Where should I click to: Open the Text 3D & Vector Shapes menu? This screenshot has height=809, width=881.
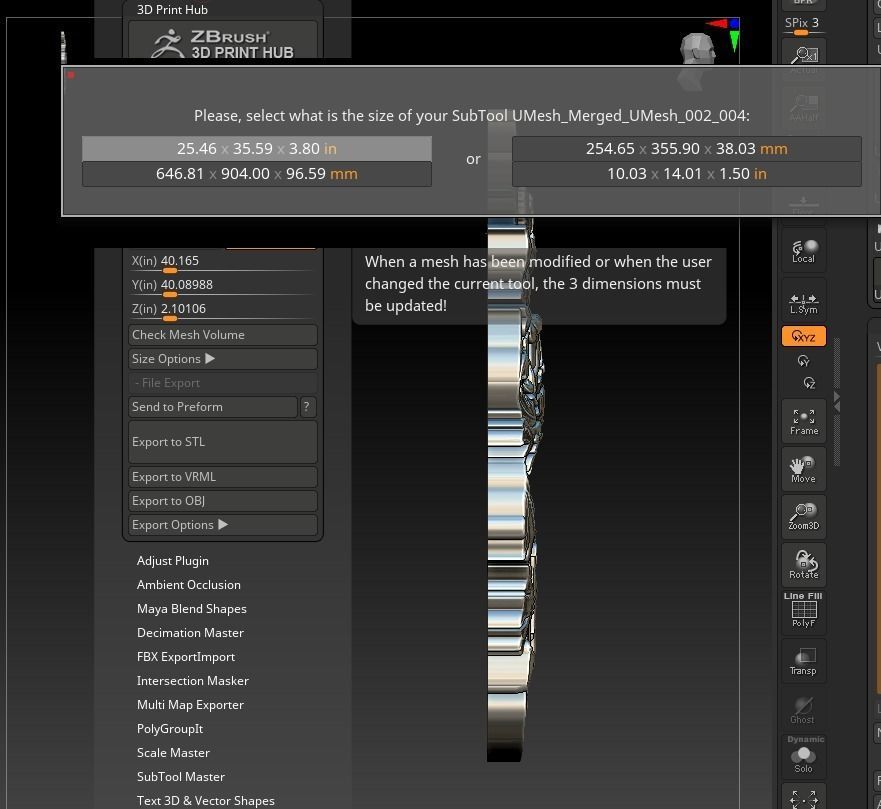click(x=206, y=801)
